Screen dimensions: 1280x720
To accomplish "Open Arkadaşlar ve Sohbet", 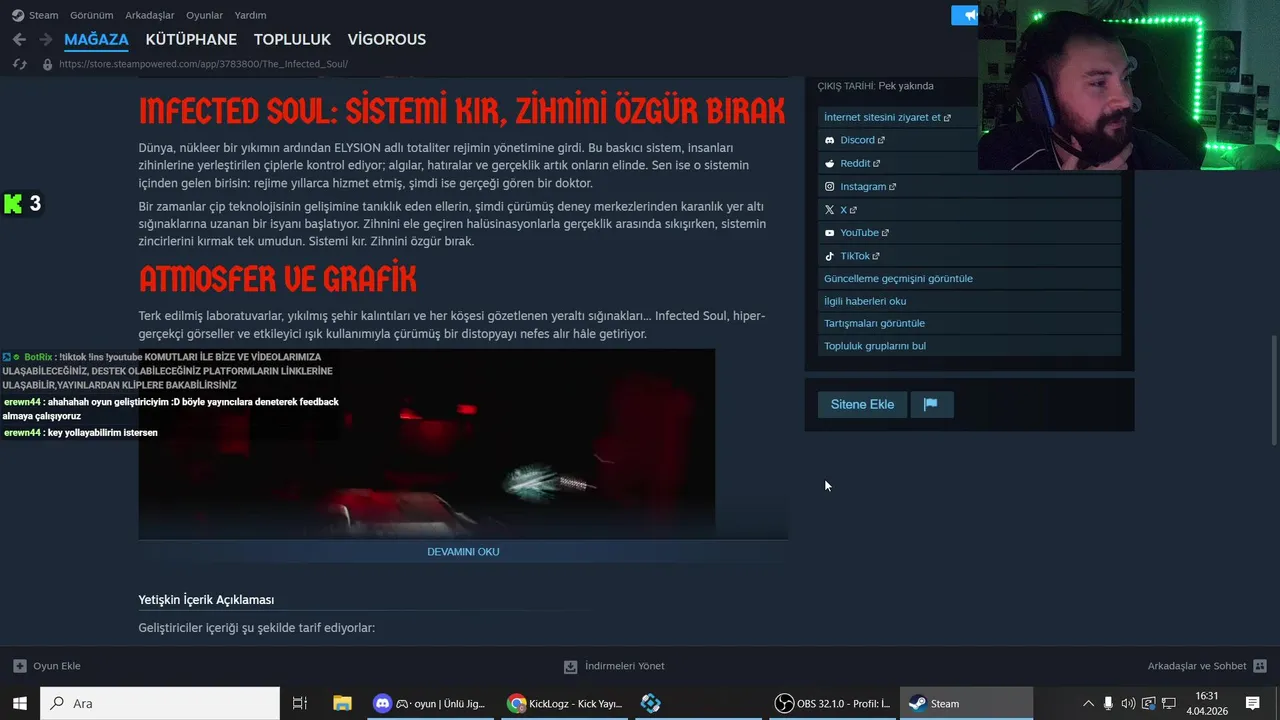I will point(1207,666).
